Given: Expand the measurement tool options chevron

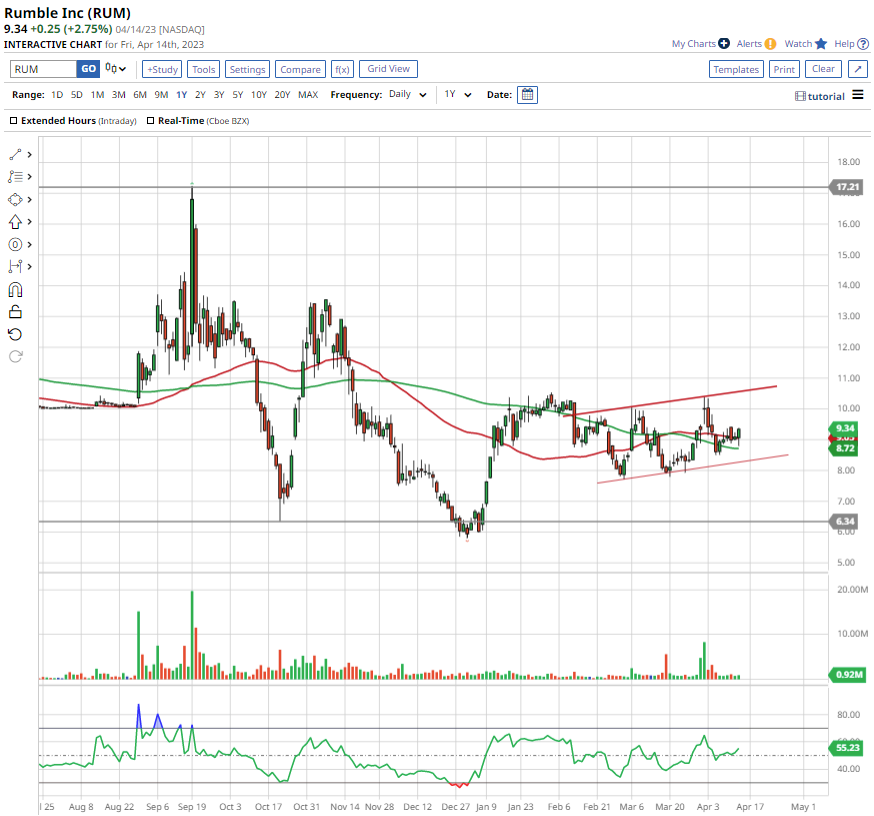Looking at the screenshot, I should pos(30,266).
